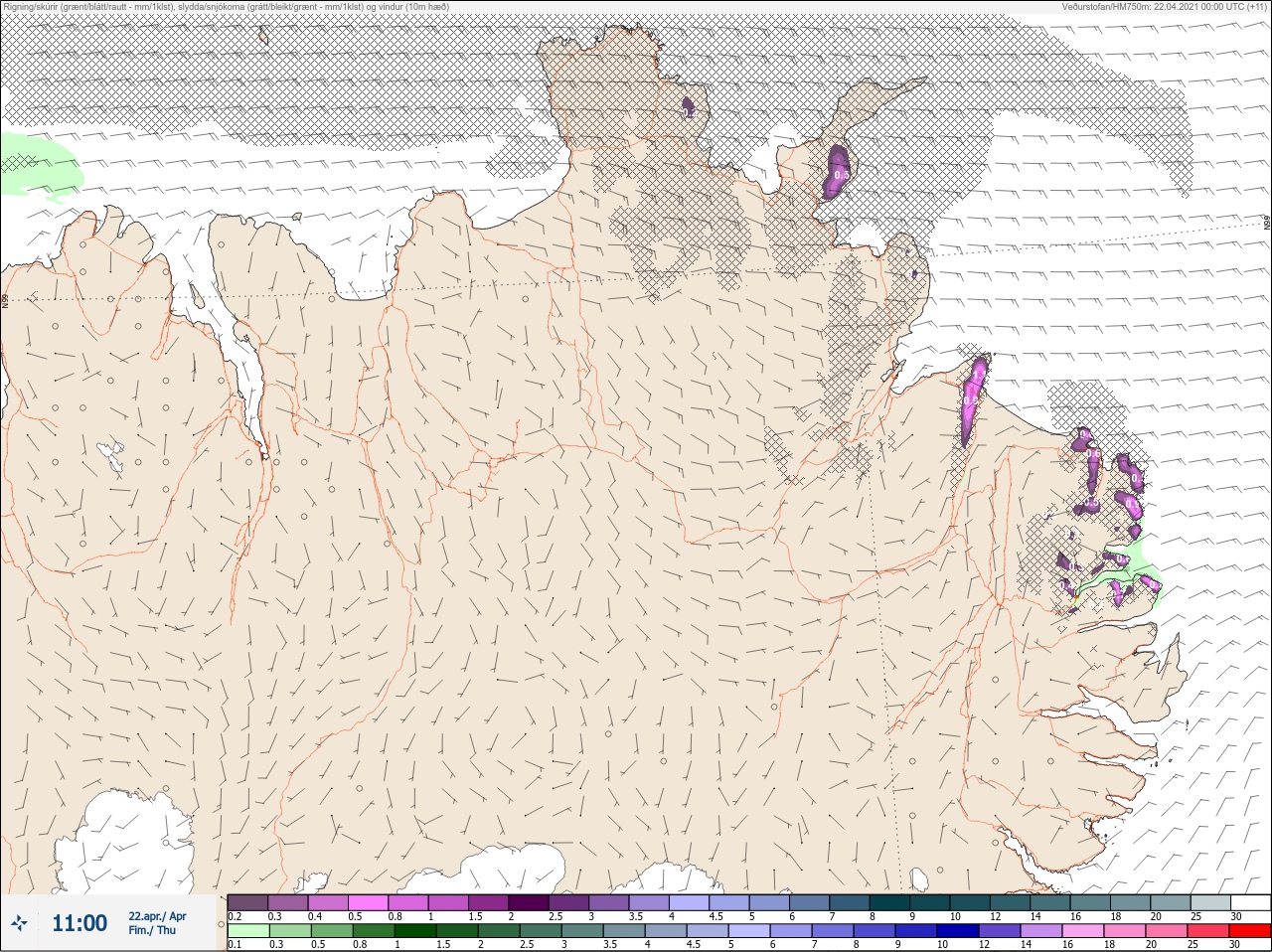This screenshot has width=1272, height=952.
Task: Select lower legend swatch between 18 and 20
Action: [x=1125, y=931]
